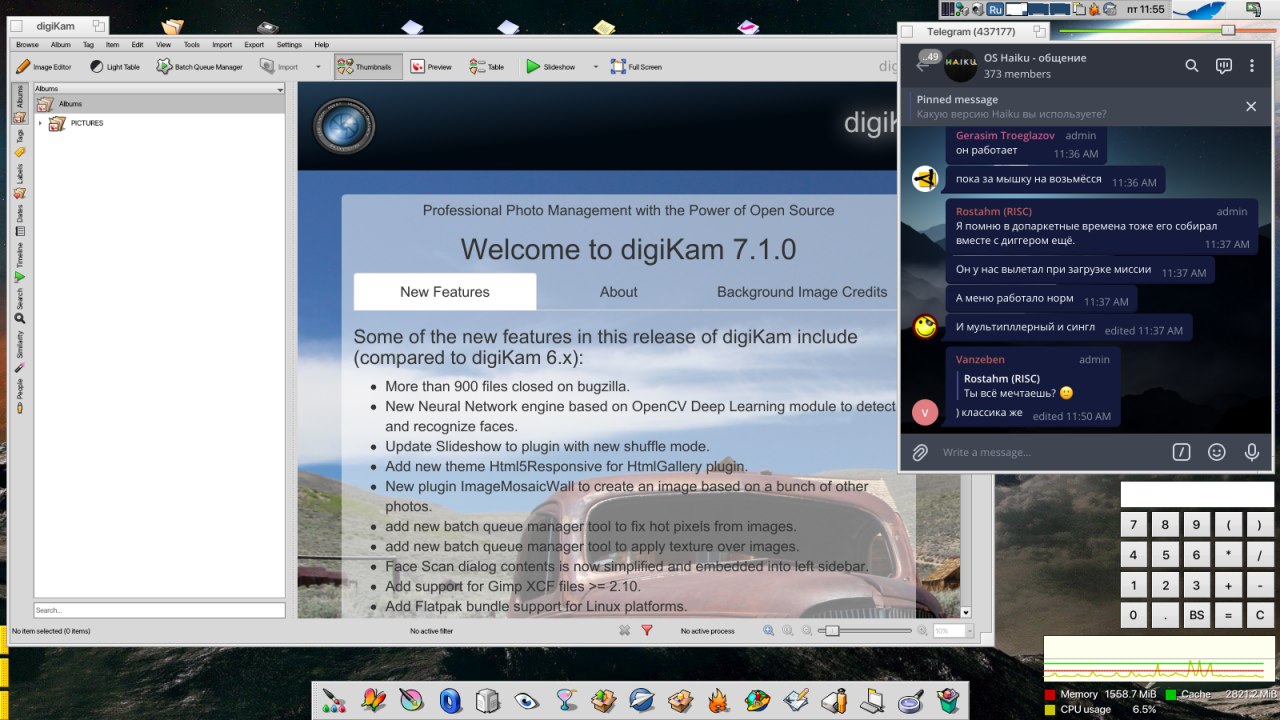Open the Albums sidebar tab
Viewport: 1280px width, 720px height.
[19, 103]
